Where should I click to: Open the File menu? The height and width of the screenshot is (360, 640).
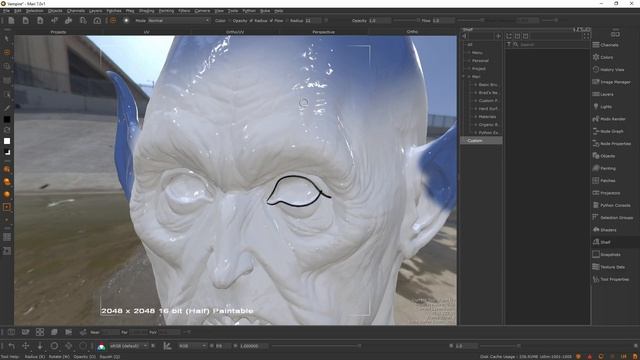6,11
